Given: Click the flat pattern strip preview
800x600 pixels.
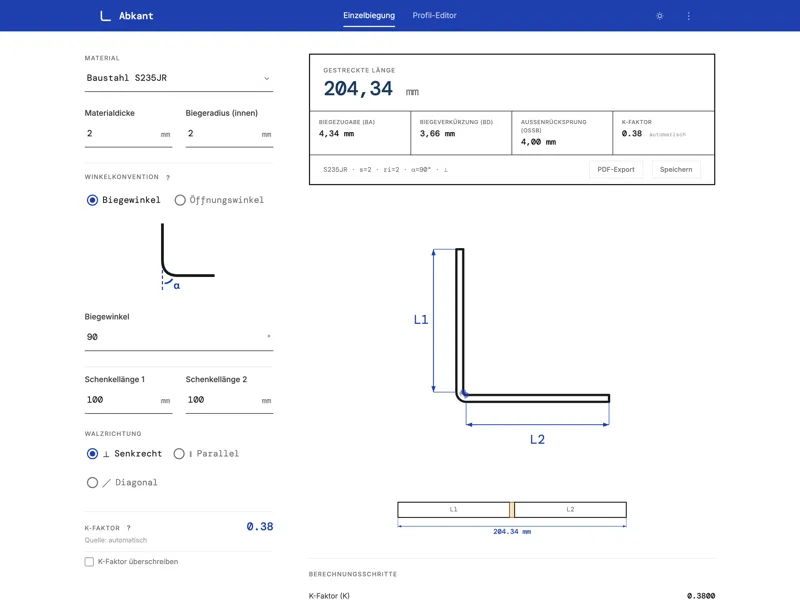Looking at the screenshot, I should 512,510.
